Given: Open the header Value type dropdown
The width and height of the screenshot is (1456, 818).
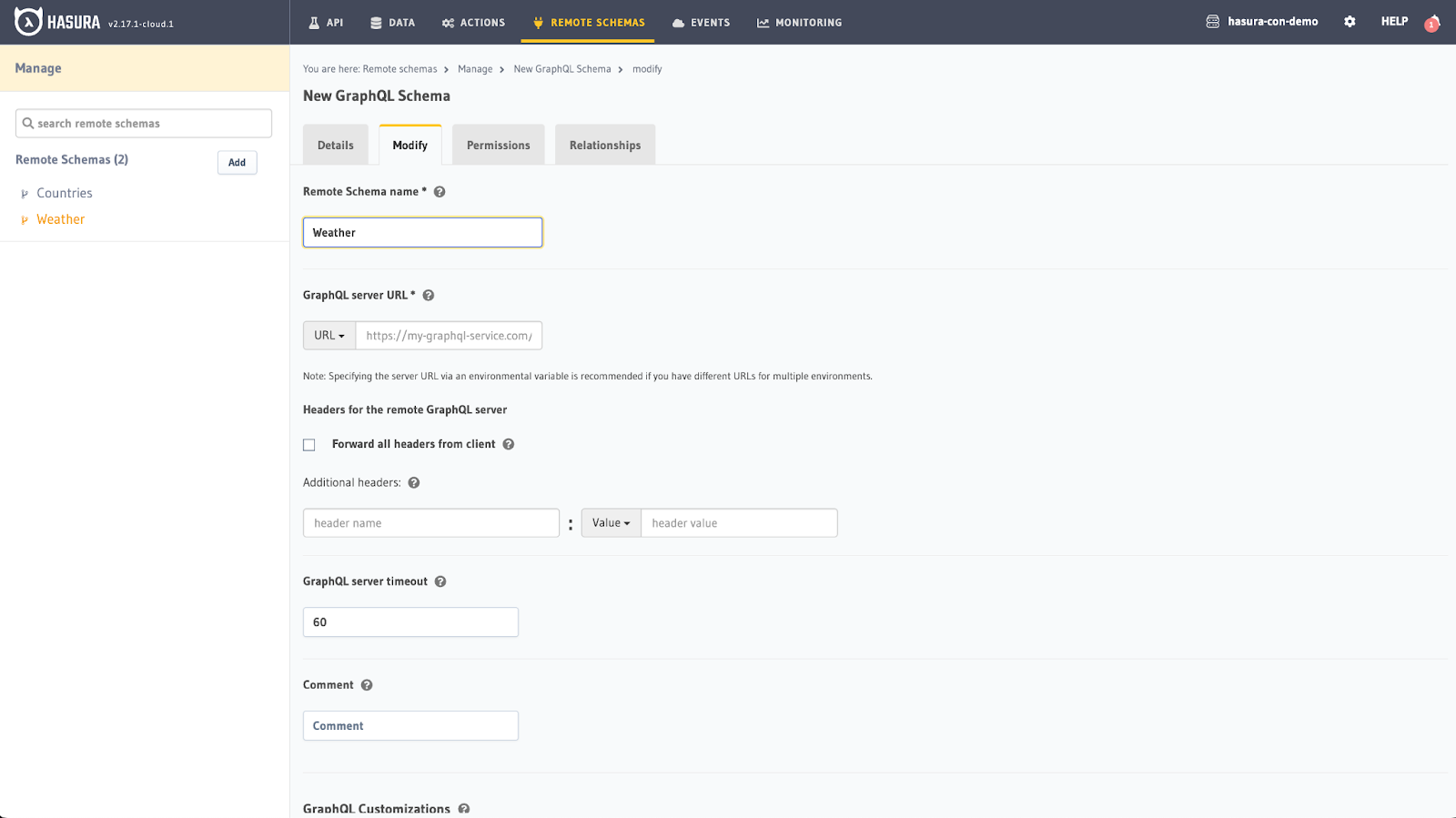Looking at the screenshot, I should click(611, 523).
